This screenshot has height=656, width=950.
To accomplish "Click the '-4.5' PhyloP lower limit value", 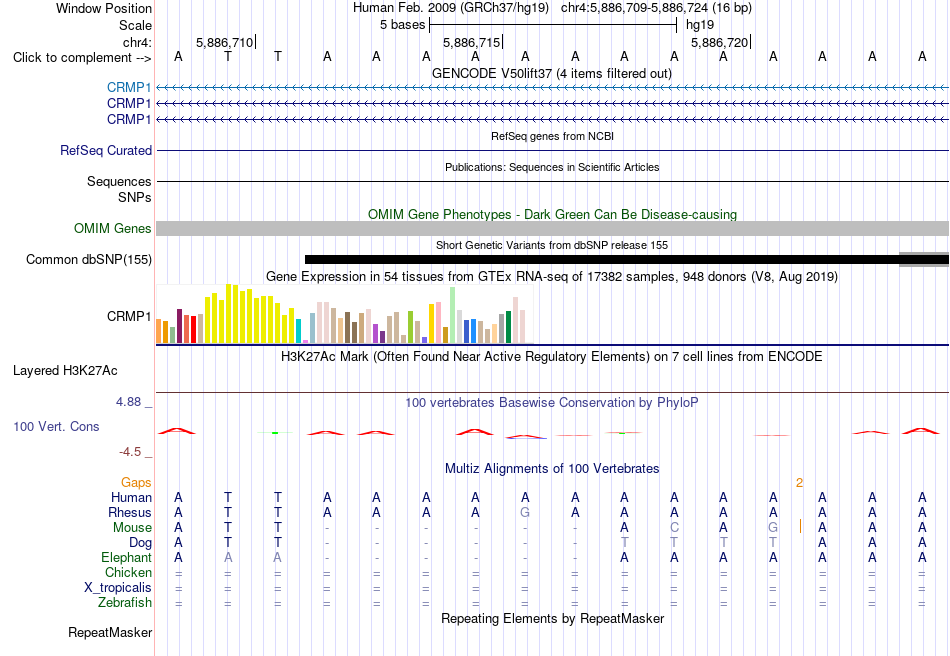I will [130, 452].
